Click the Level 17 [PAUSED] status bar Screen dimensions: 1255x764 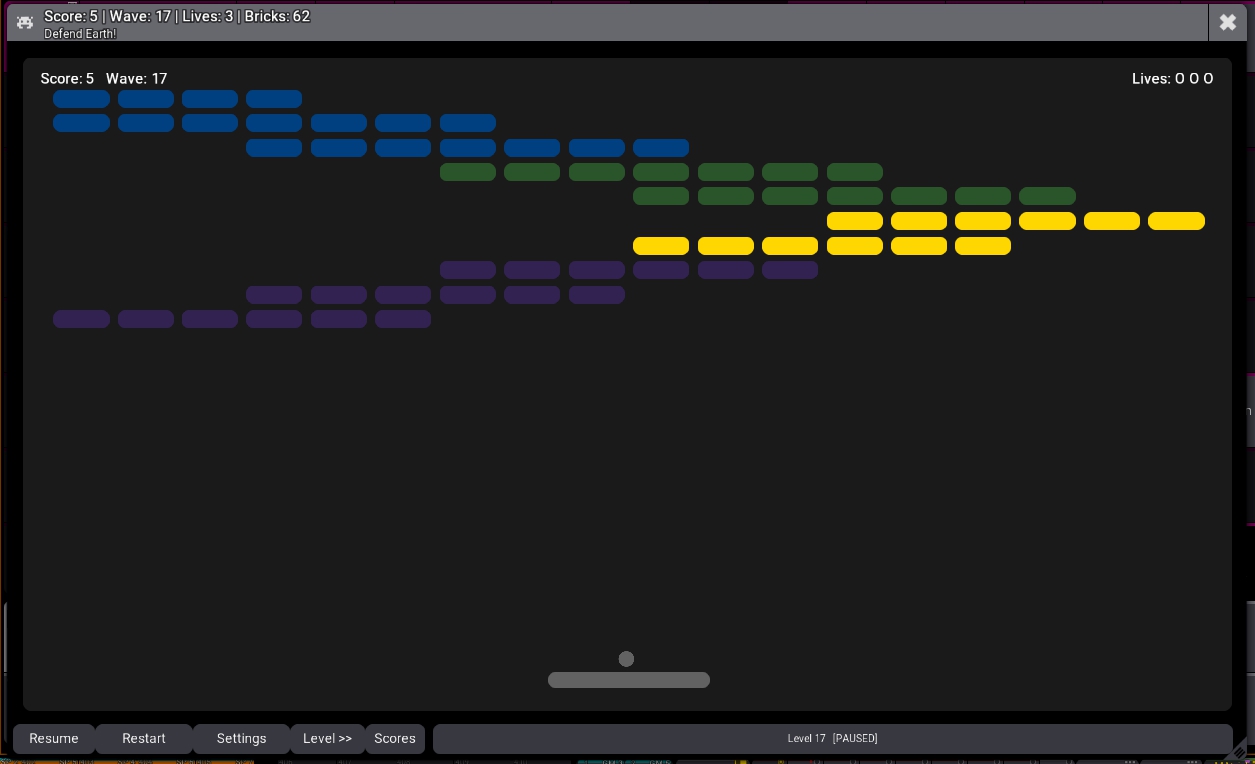(832, 739)
